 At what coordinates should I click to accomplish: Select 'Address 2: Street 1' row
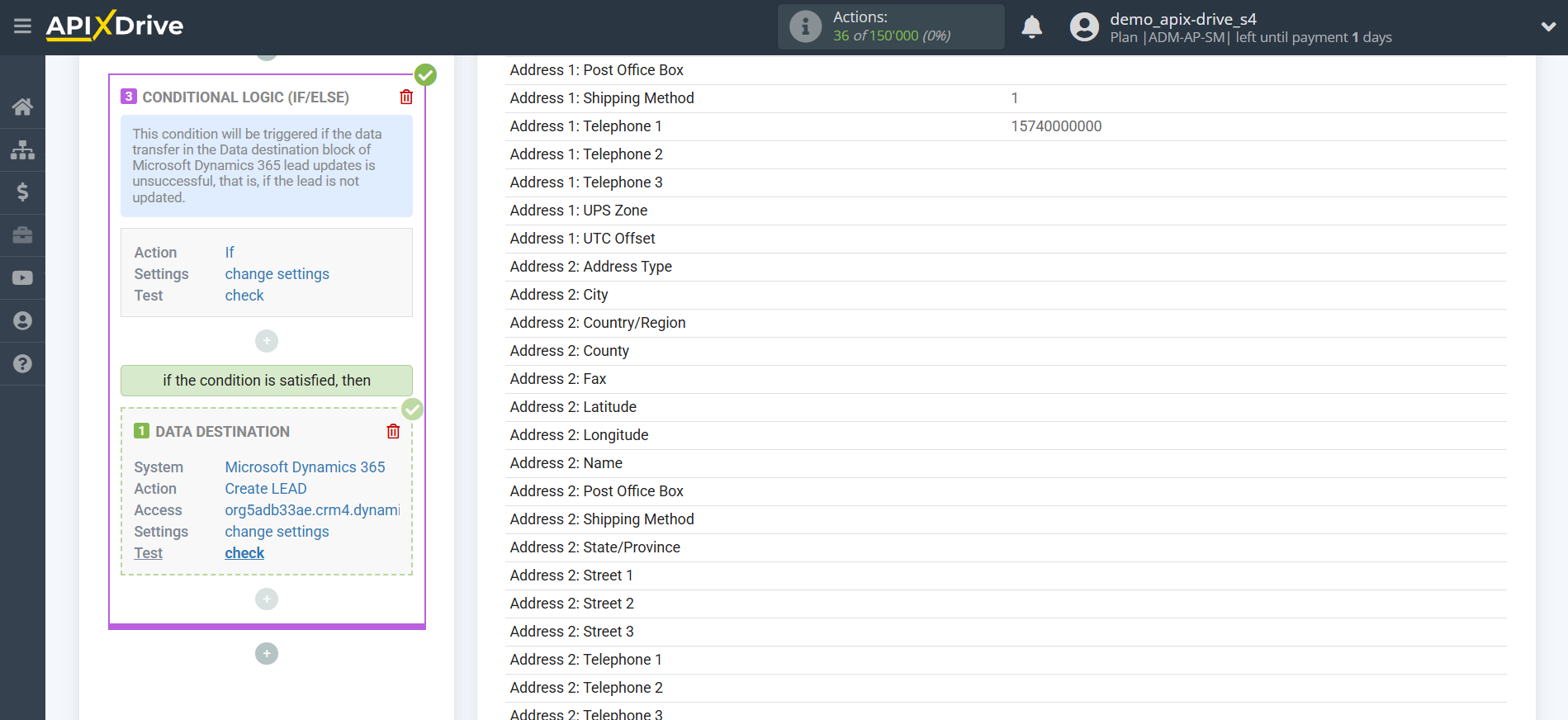[1006, 576]
